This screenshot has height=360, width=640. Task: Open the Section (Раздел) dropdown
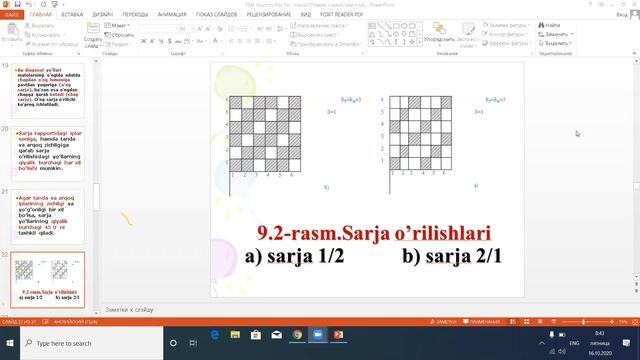click(x=118, y=44)
